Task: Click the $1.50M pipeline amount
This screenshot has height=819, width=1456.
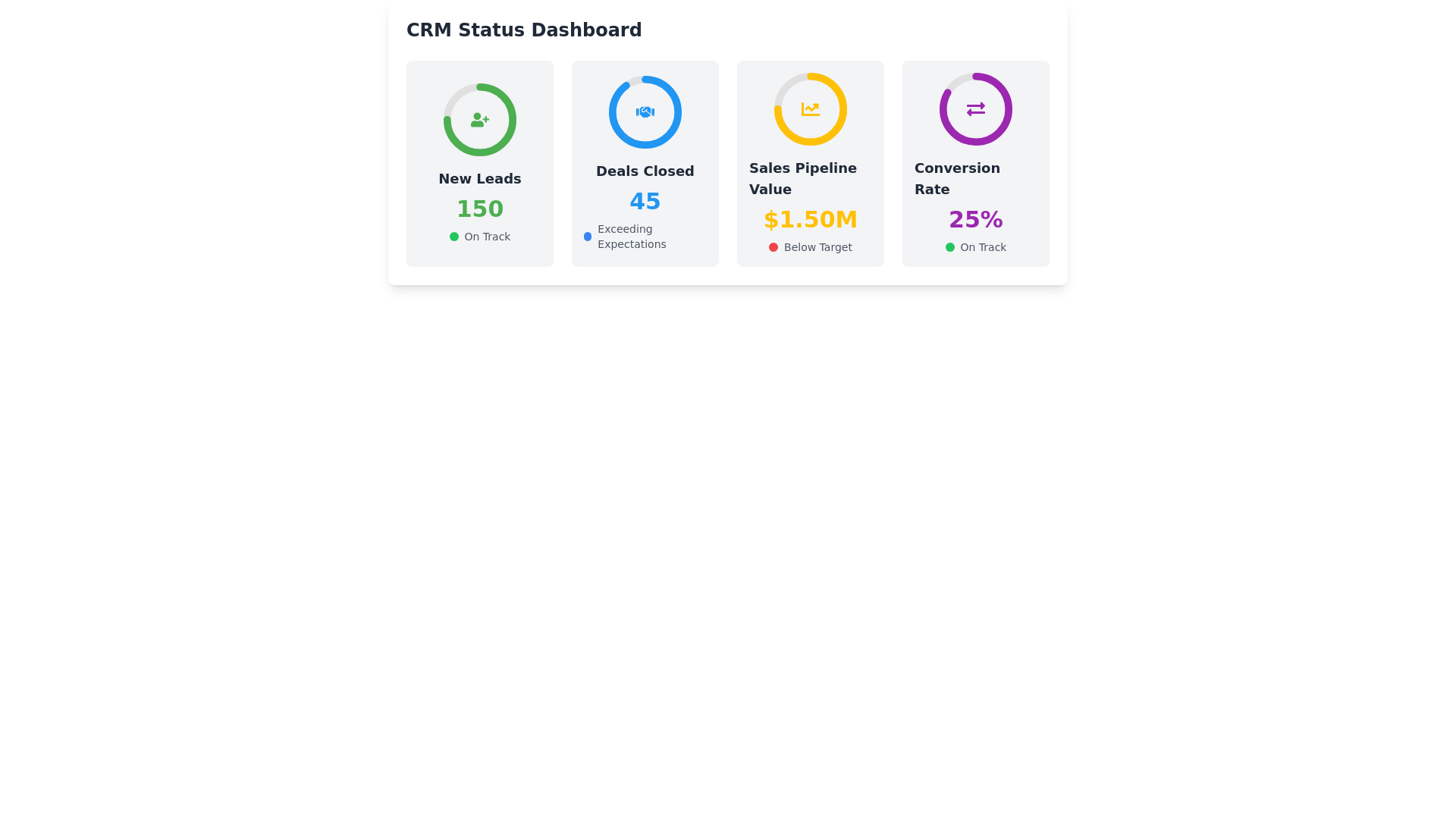Action: tap(810, 220)
